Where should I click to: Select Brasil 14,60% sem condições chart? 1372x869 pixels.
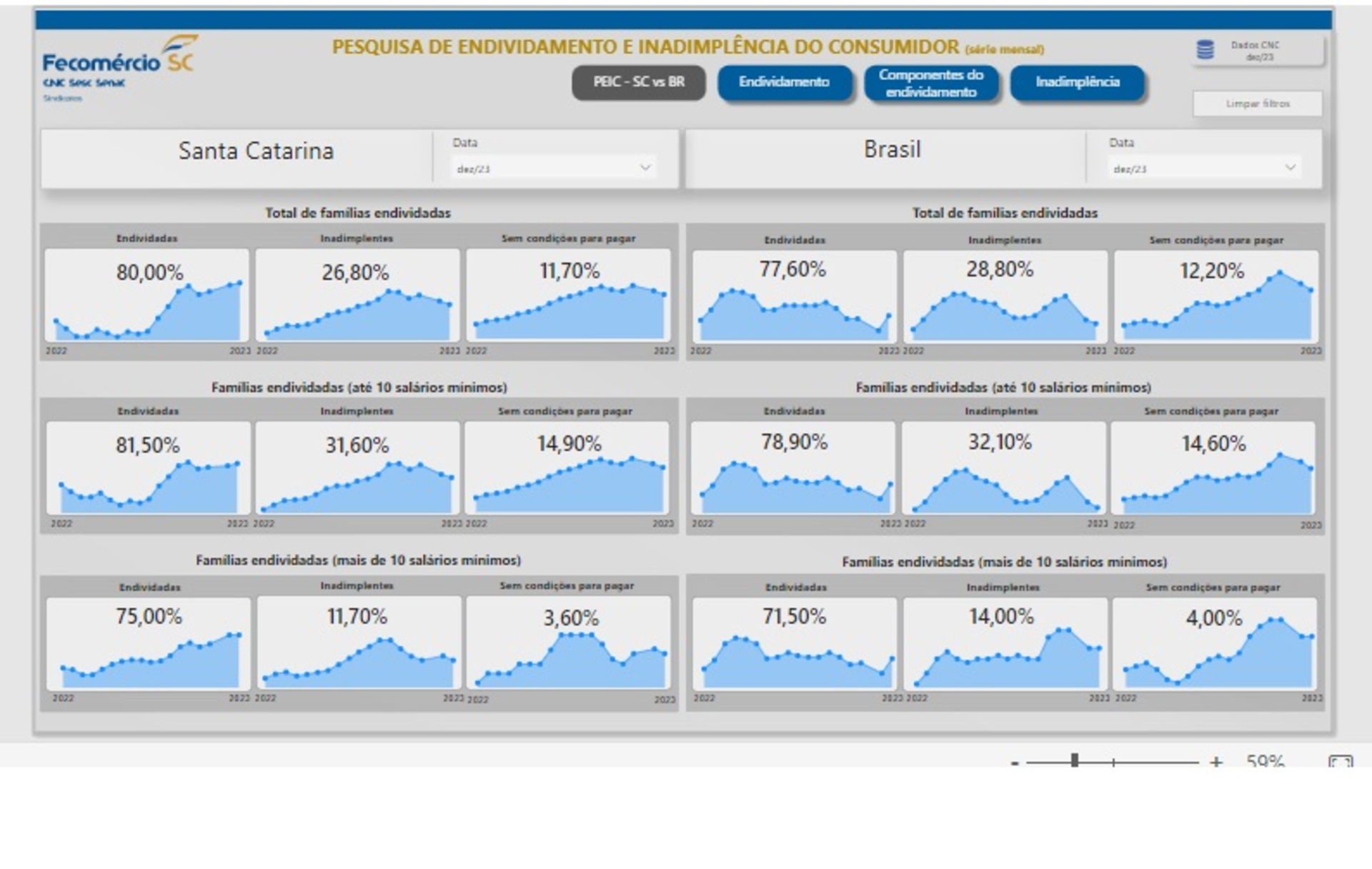coord(1213,468)
